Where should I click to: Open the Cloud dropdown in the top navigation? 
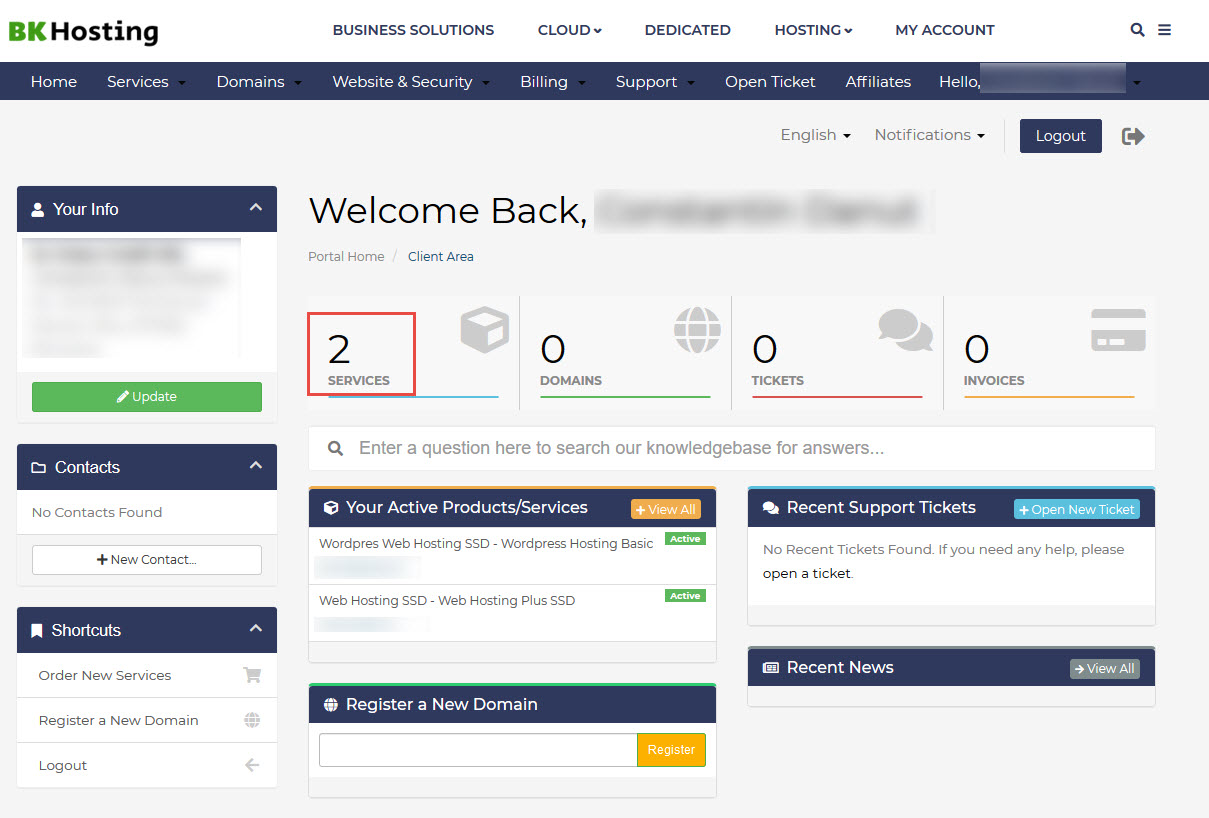[x=570, y=30]
